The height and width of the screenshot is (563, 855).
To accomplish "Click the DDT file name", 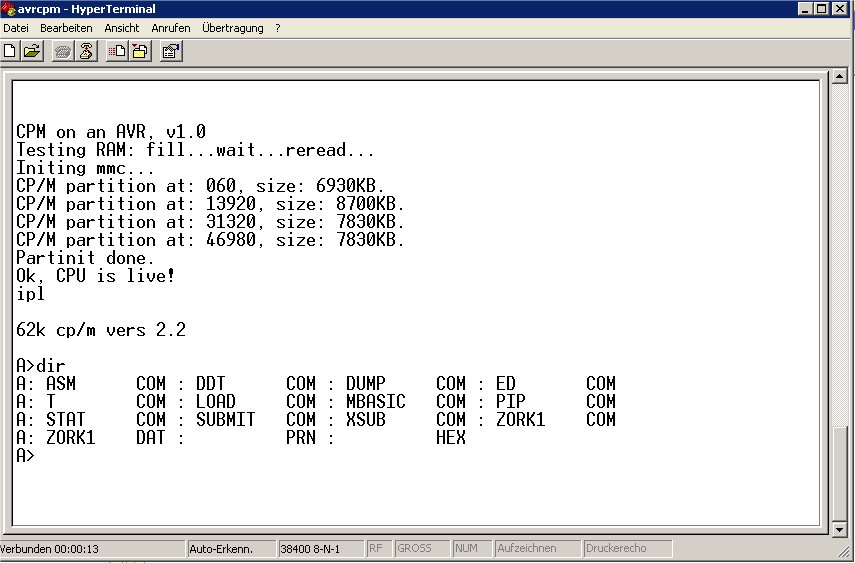I will (210, 383).
